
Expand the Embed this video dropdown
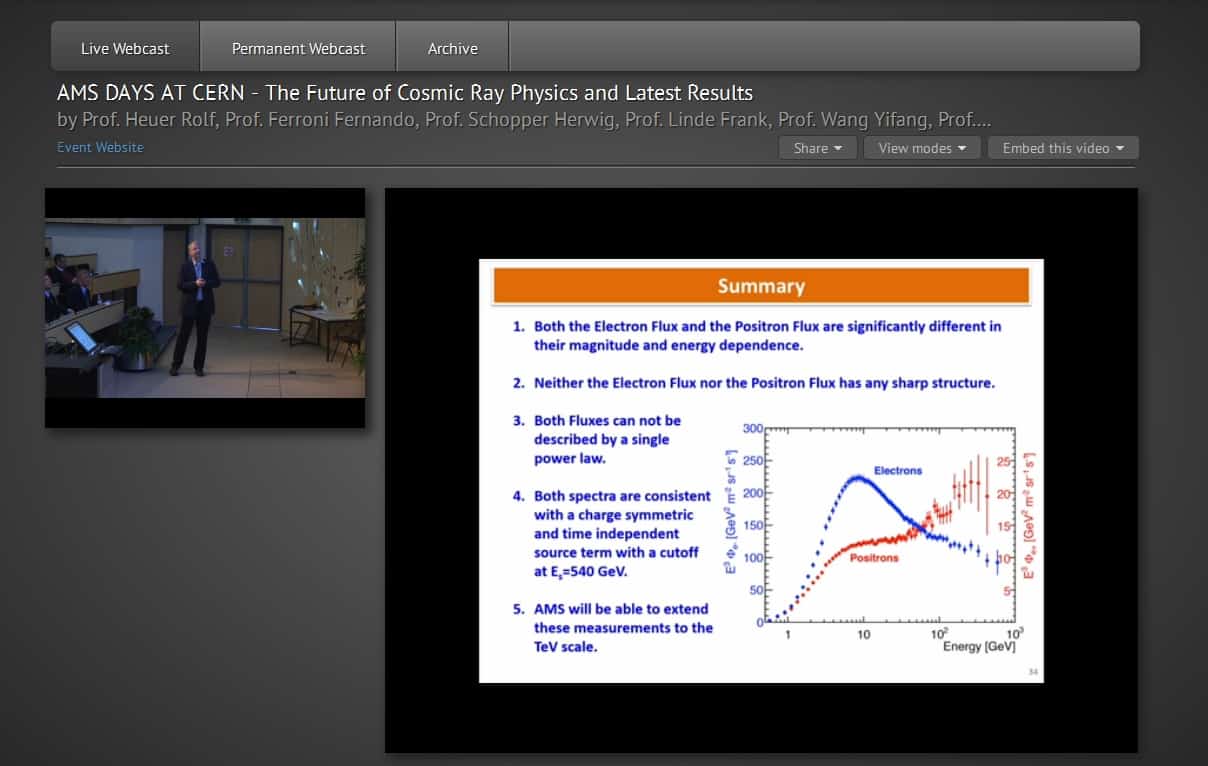1063,148
